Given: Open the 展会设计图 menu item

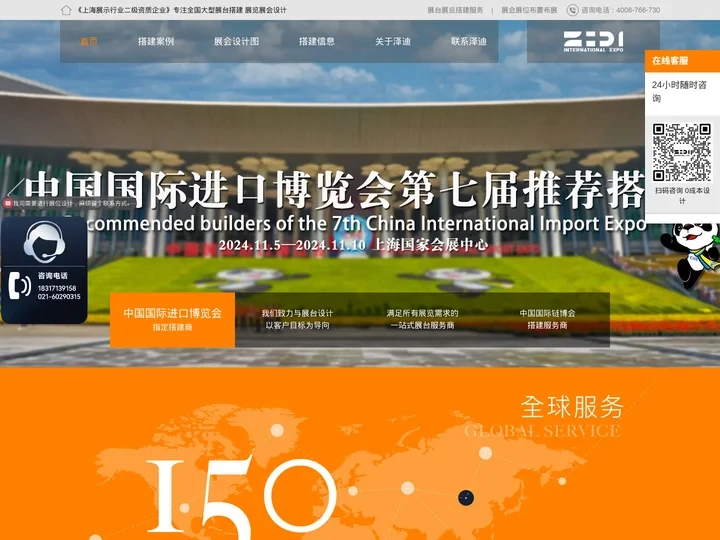Looking at the screenshot, I should coord(236,41).
